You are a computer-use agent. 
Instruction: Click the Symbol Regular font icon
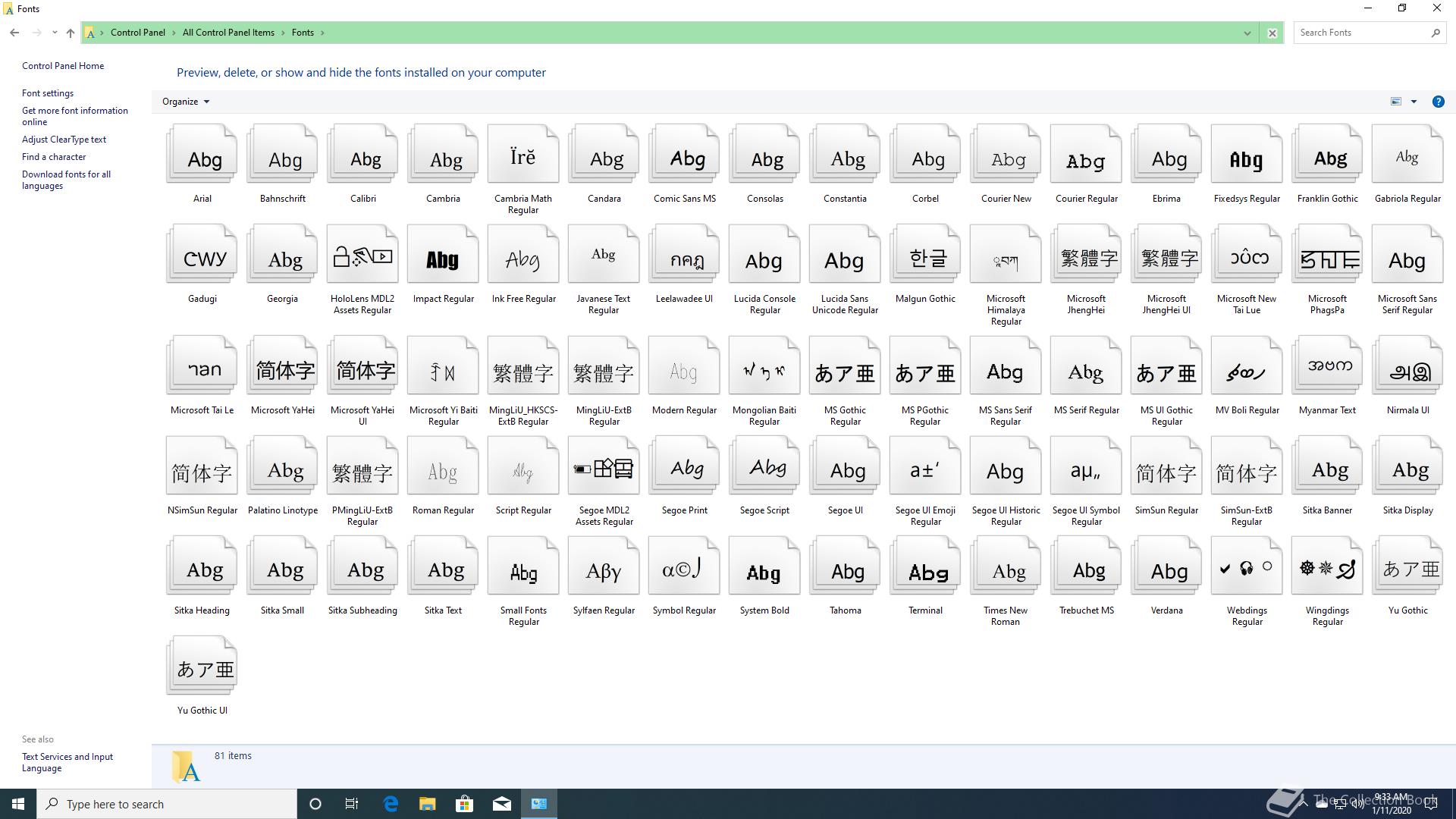(684, 568)
